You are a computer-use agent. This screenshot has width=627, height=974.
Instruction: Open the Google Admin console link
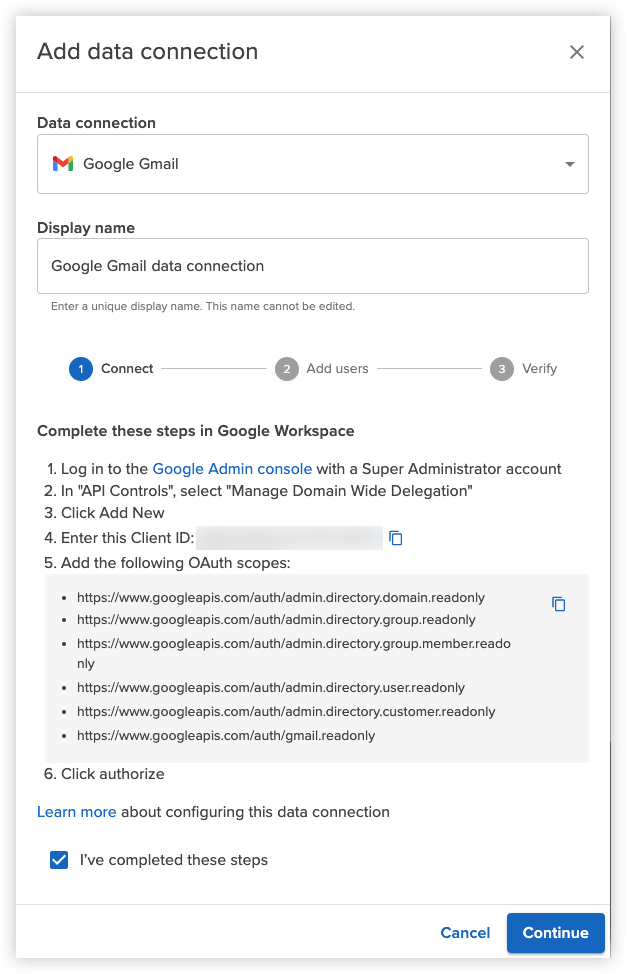(232, 469)
